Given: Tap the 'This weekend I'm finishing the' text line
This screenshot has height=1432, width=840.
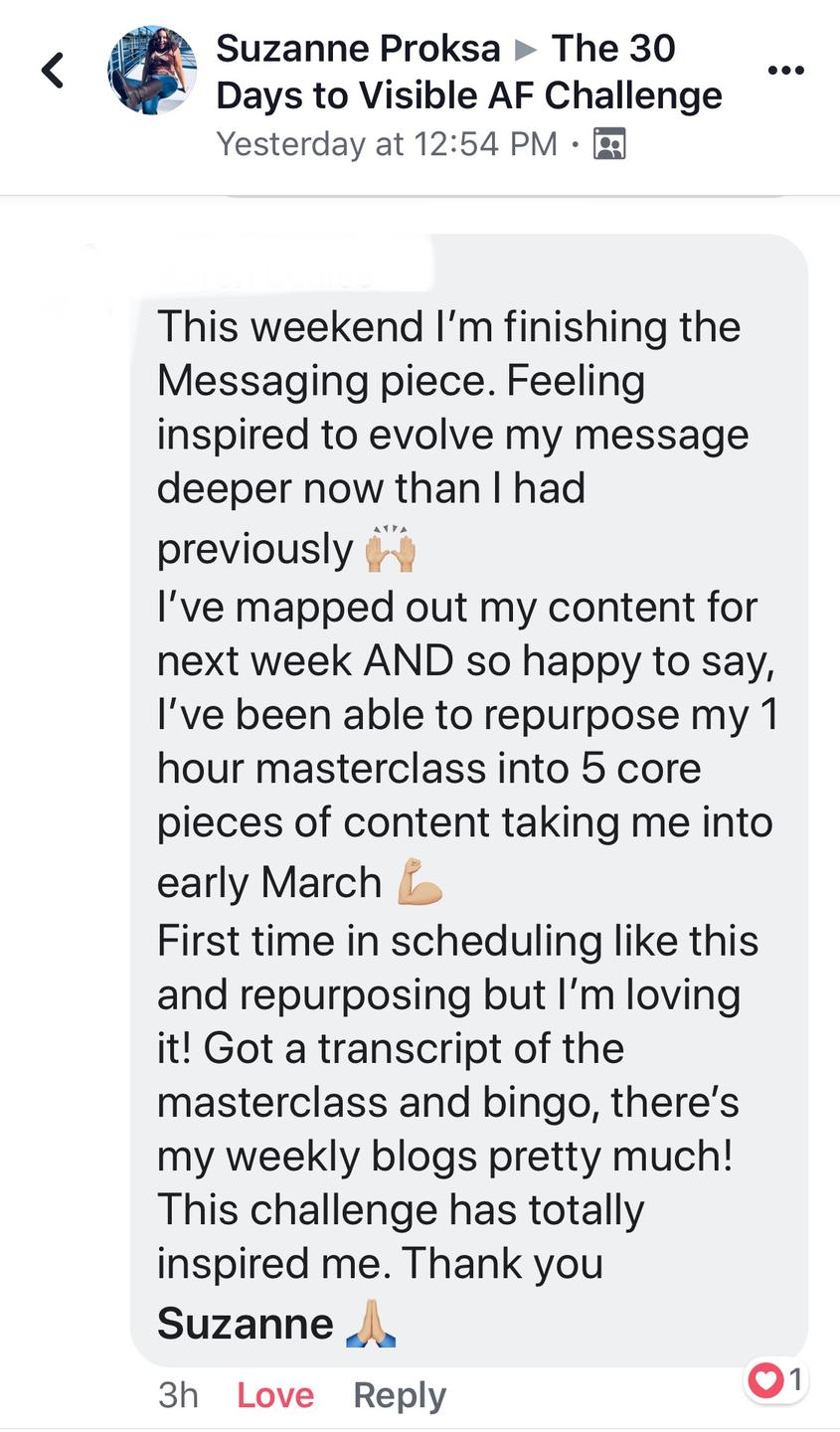Looking at the screenshot, I should pyautogui.click(x=448, y=326).
